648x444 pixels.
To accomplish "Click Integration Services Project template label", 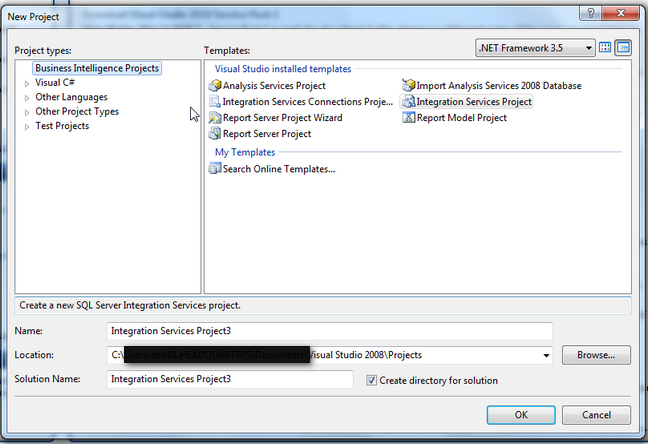I will point(474,102).
